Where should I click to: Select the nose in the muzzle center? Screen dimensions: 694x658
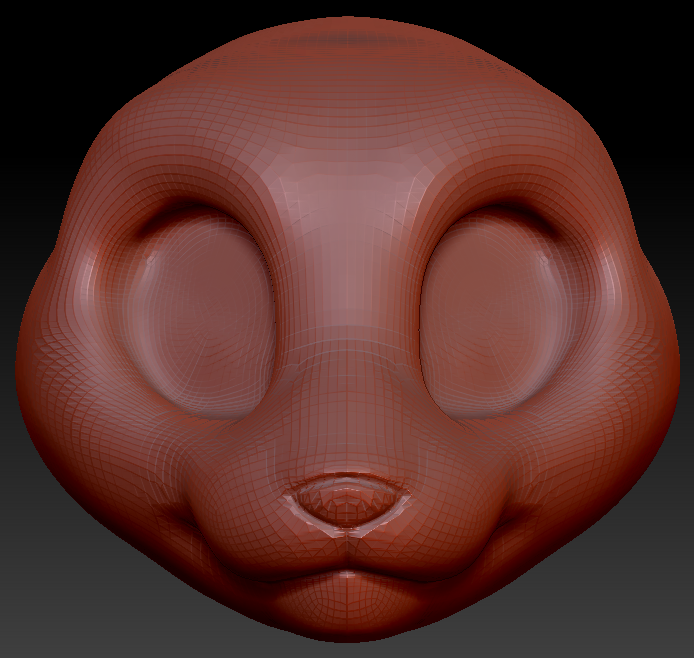[346, 500]
